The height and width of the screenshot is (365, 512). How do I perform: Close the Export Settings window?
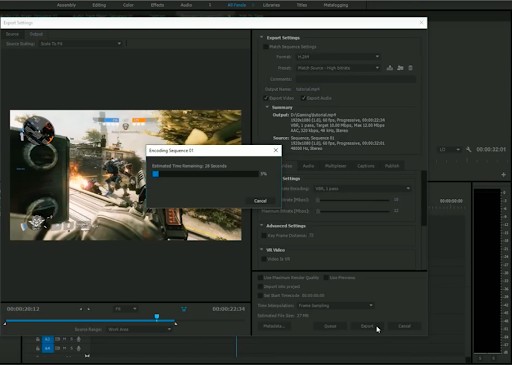(421, 22)
